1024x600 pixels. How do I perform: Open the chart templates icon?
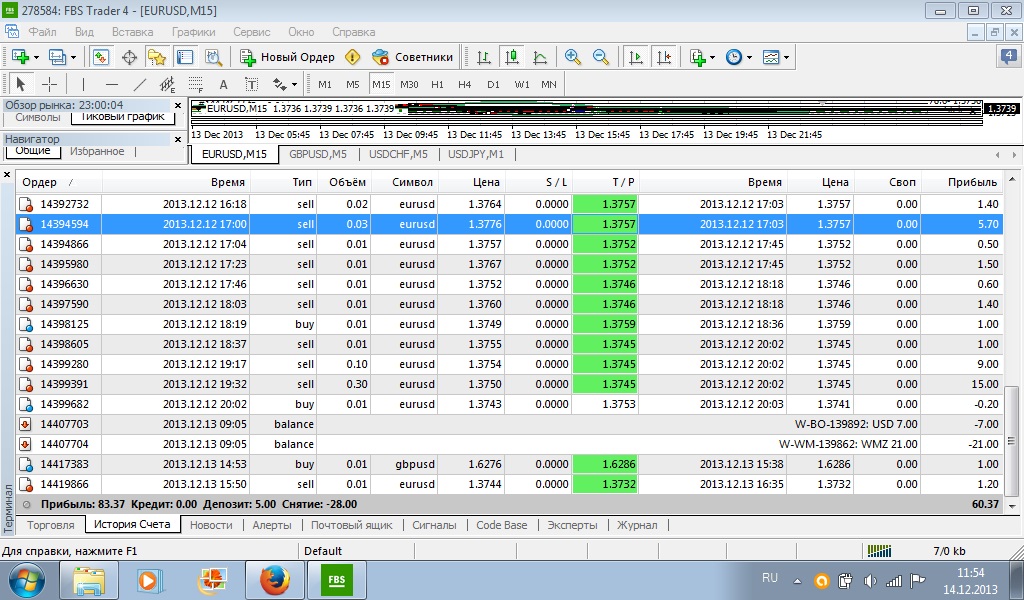771,57
